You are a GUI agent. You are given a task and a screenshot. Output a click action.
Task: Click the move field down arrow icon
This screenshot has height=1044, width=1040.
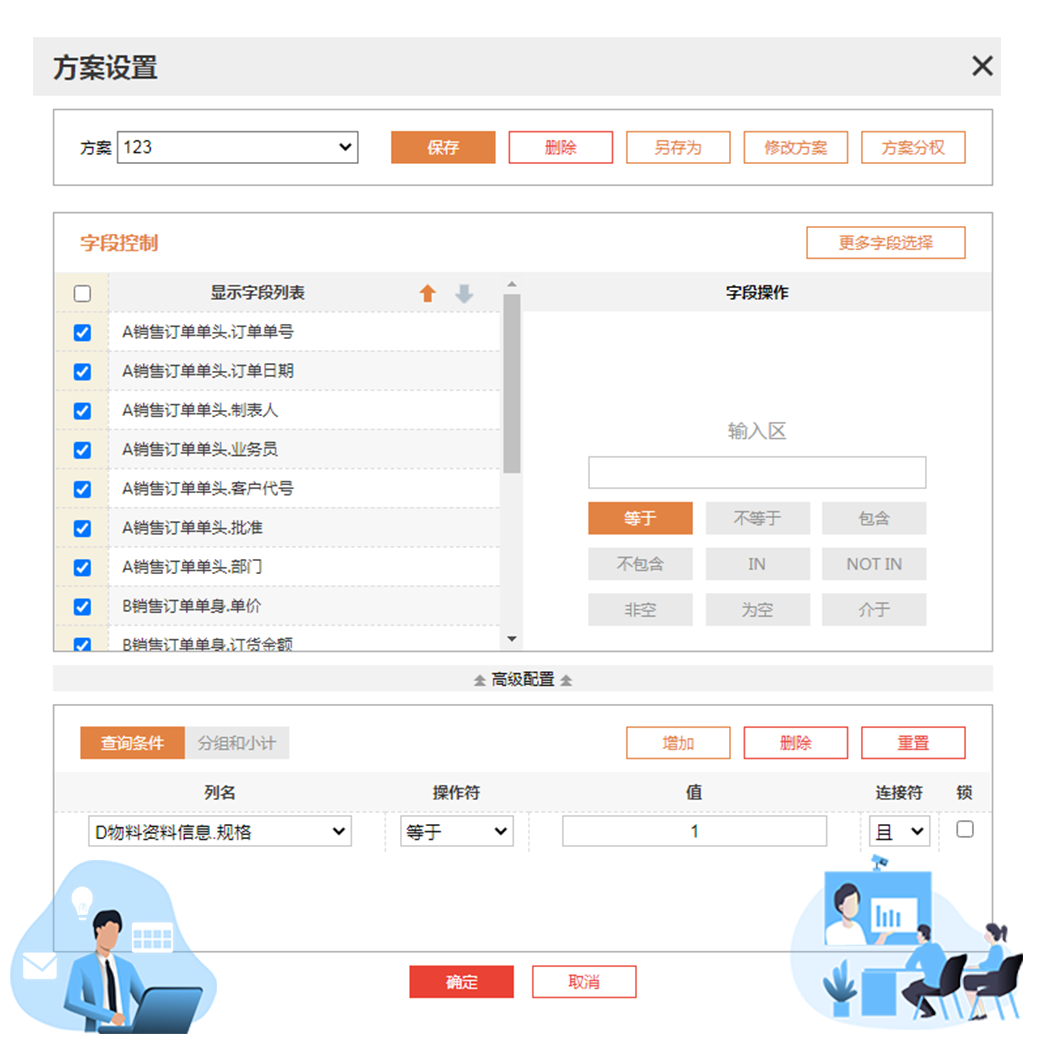click(463, 293)
